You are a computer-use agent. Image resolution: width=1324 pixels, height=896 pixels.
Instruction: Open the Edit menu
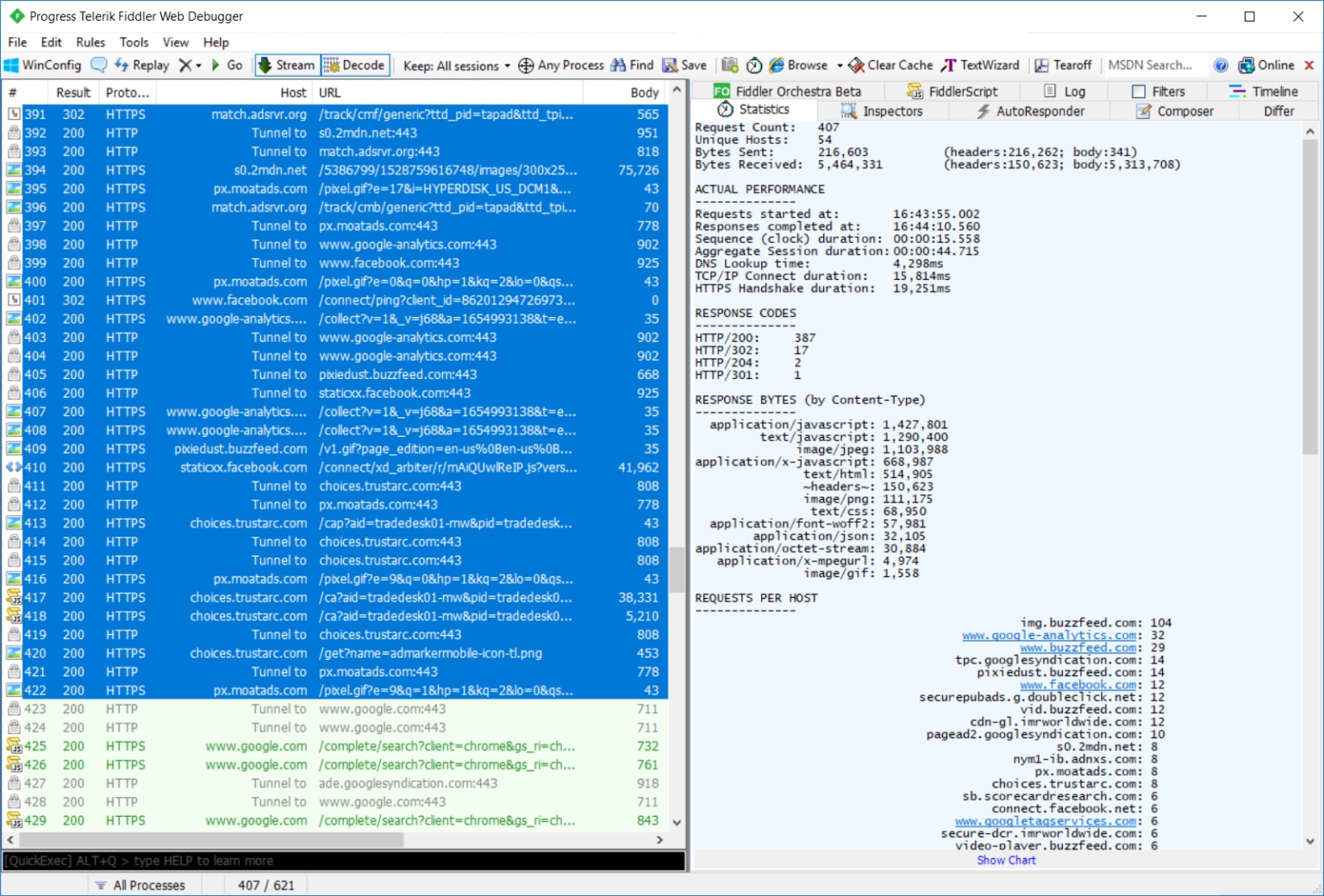coord(52,42)
